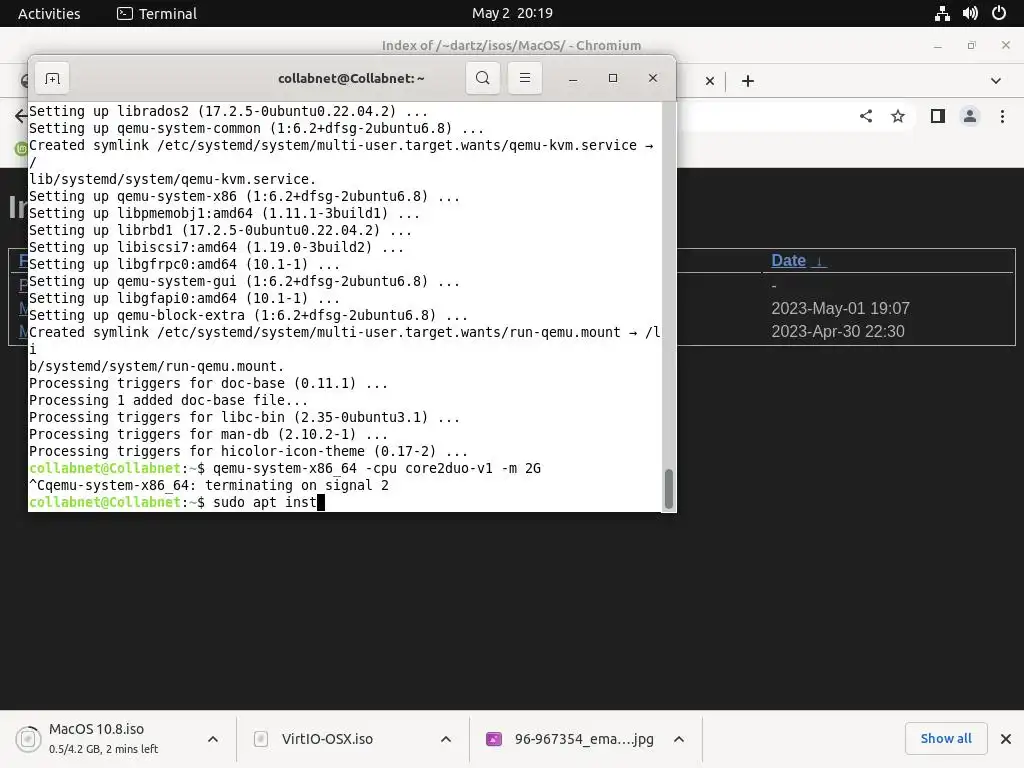The image size is (1024, 768).
Task: Open the Chromium three-dot menu
Action: tap(1002, 116)
